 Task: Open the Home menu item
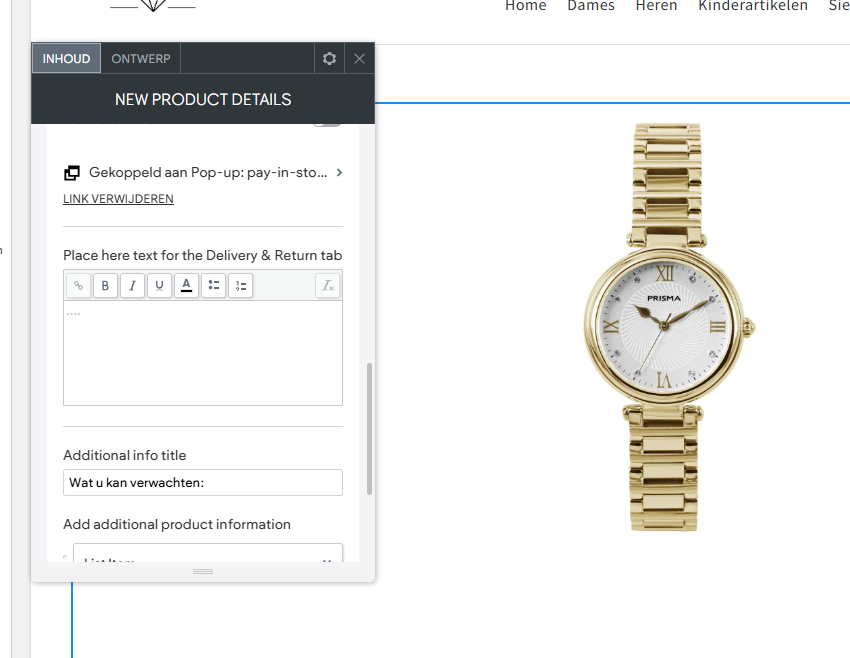coord(525,6)
